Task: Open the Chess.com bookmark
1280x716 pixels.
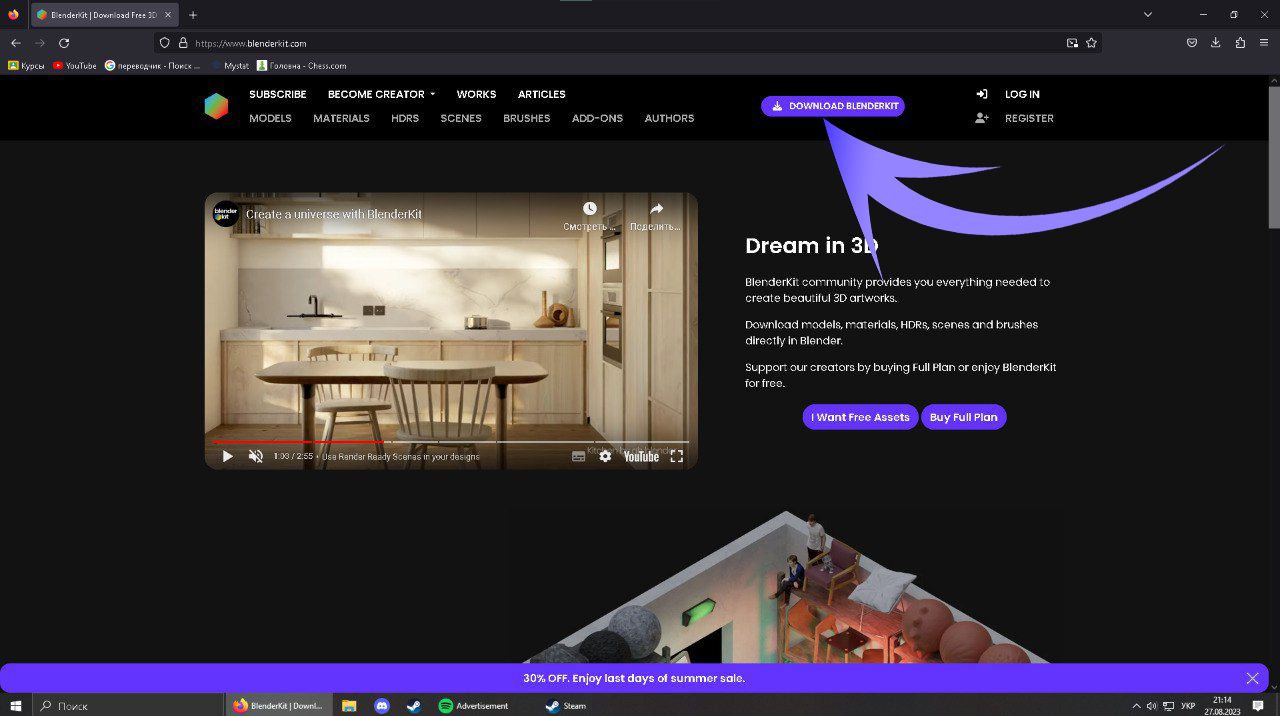Action: 302,66
